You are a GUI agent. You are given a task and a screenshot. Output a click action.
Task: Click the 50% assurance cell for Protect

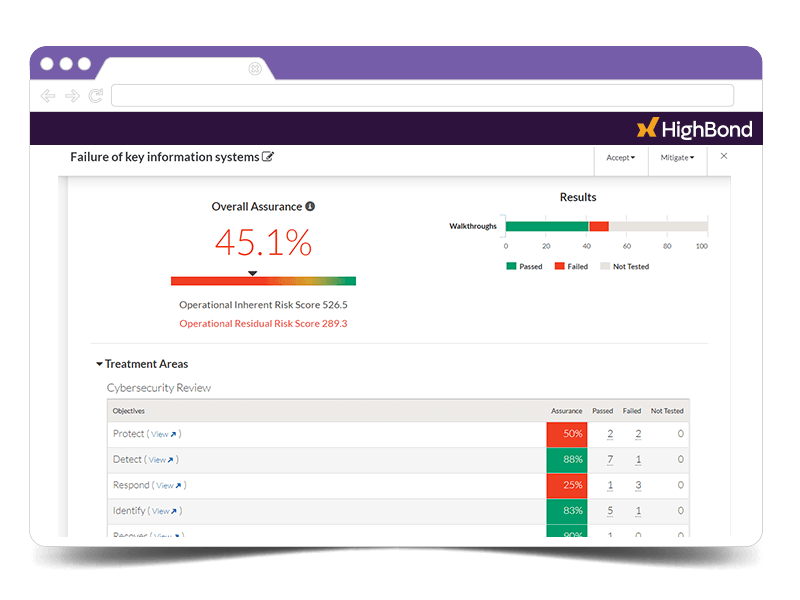(x=567, y=434)
